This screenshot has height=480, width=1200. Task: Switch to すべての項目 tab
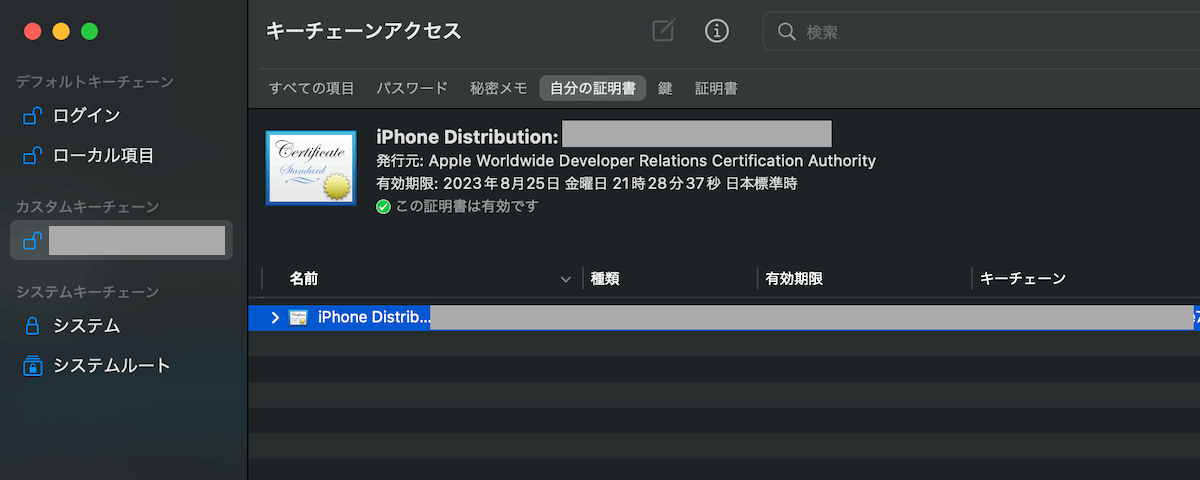coord(312,88)
